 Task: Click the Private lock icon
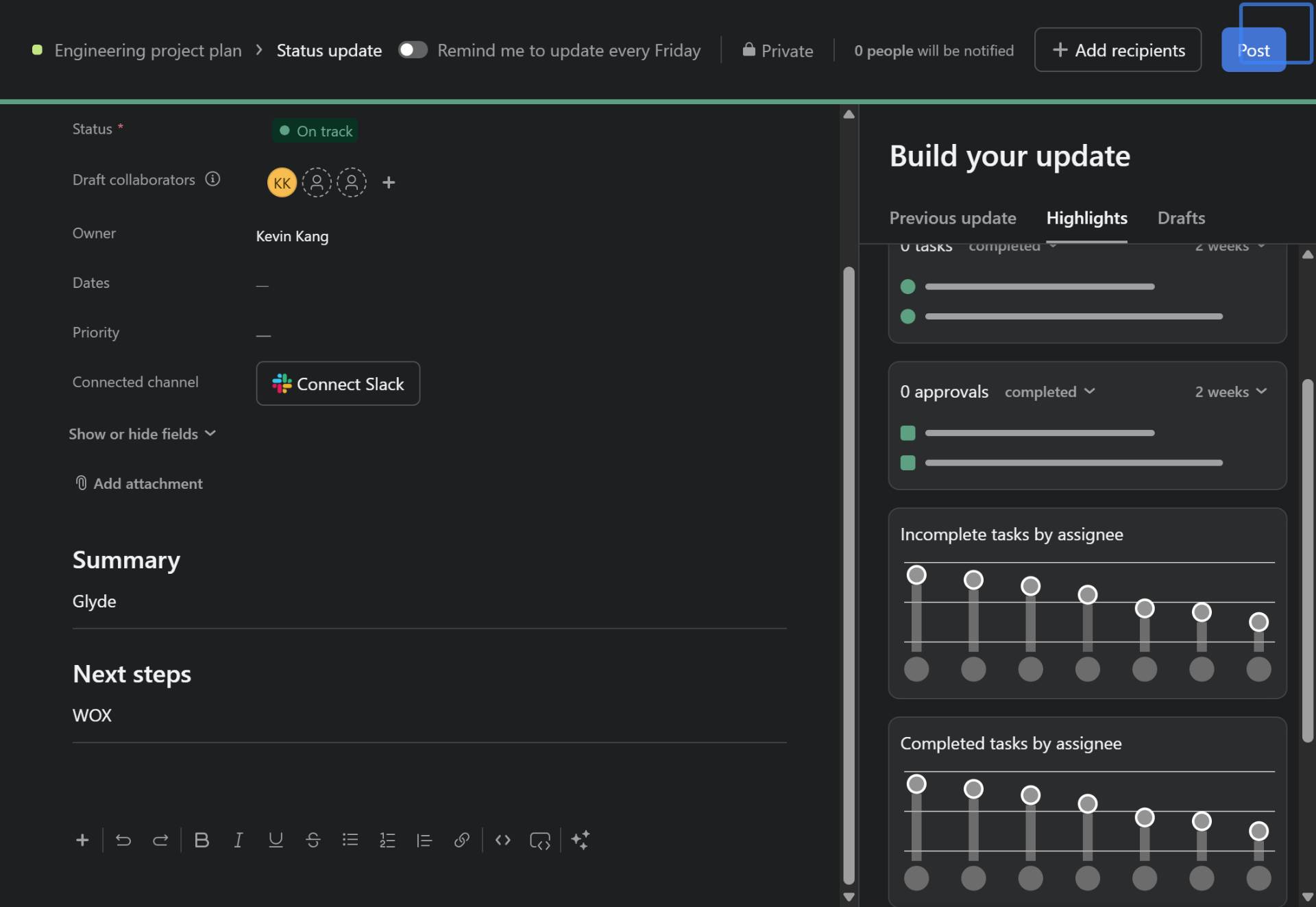pyautogui.click(x=748, y=49)
